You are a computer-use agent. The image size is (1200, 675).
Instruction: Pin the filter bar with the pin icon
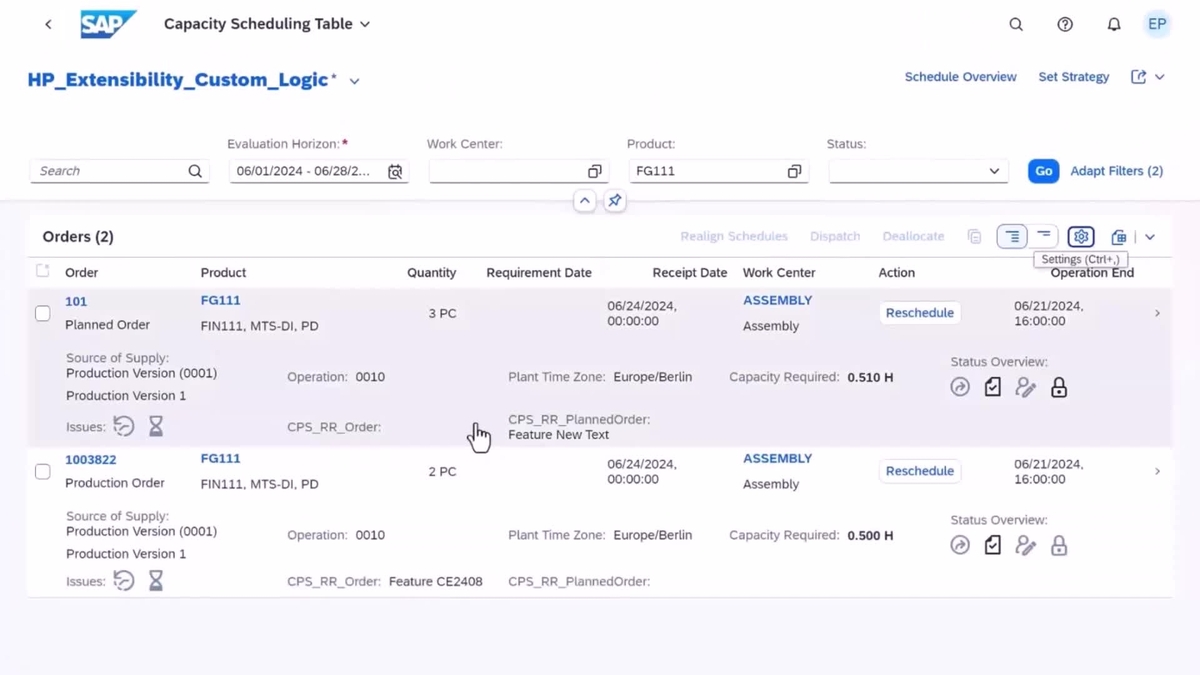coord(614,200)
